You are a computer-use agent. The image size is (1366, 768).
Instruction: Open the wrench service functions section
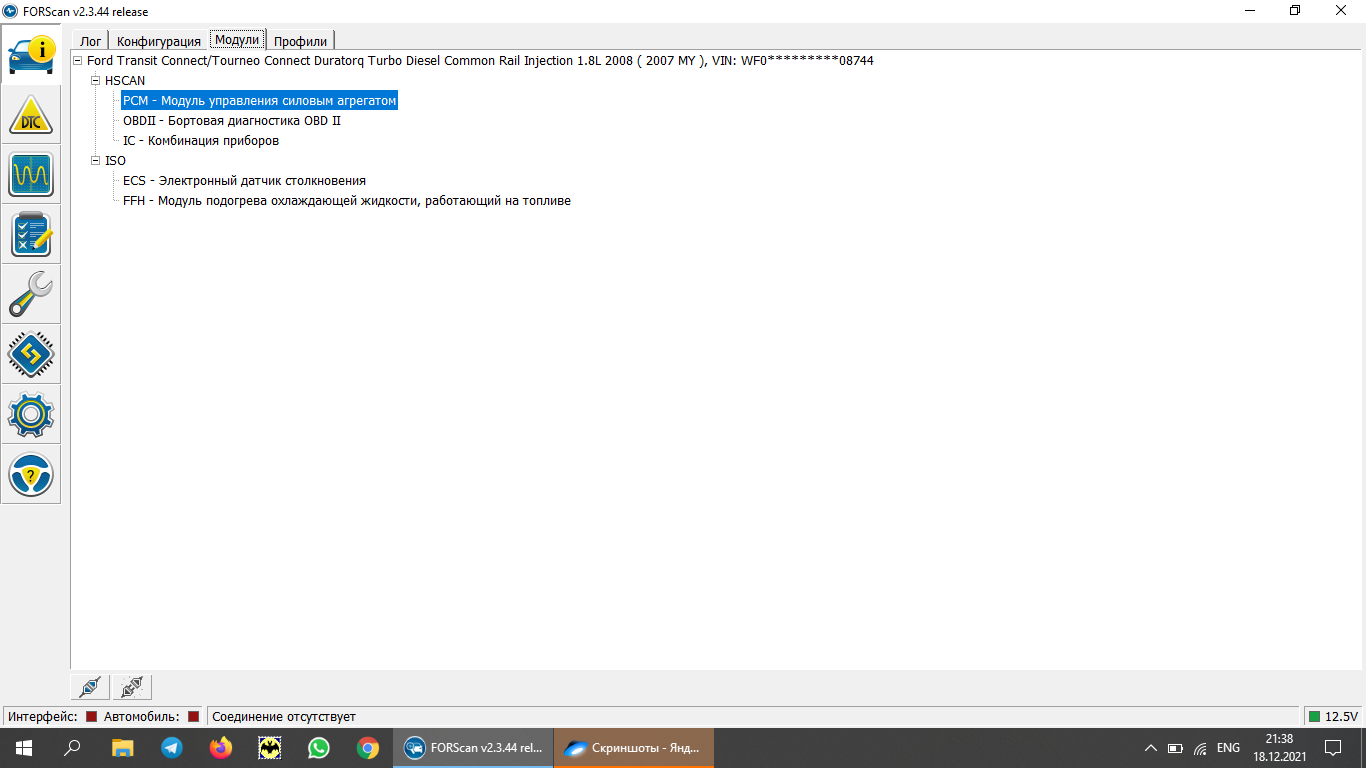click(x=31, y=295)
